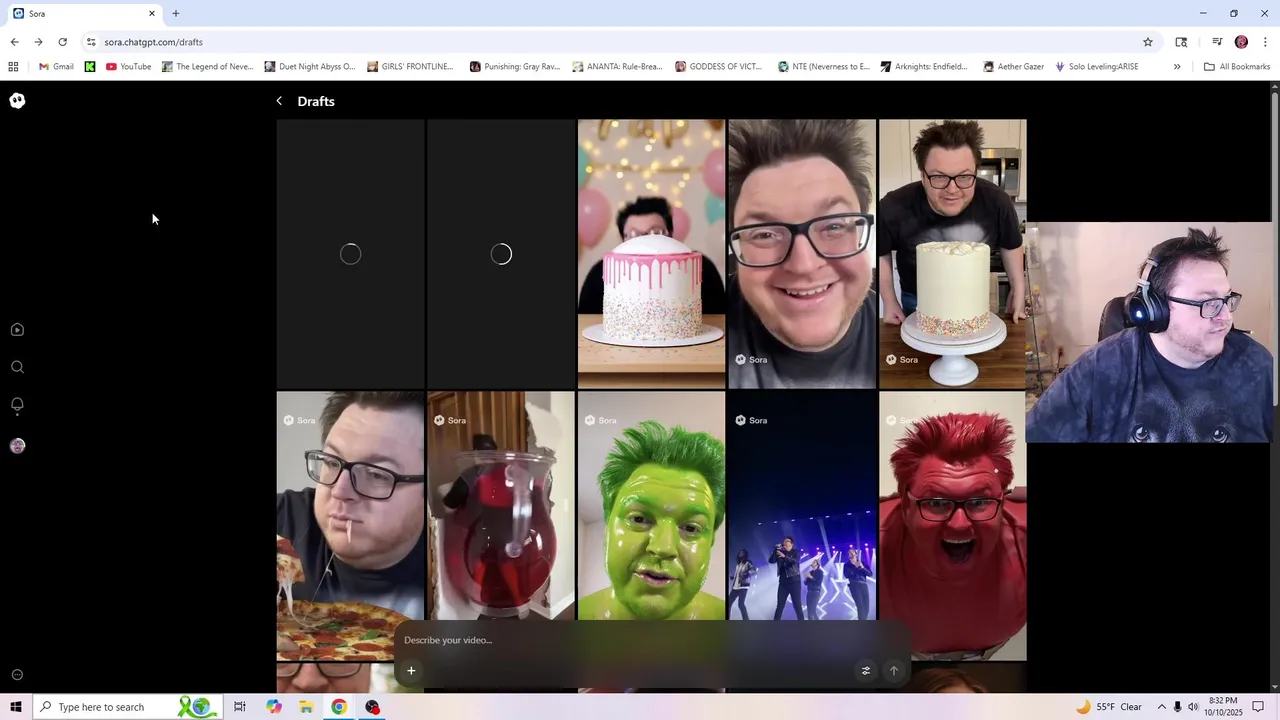This screenshot has height=720, width=1280.
Task: Open the Arknights: Endfield bookmark
Action: [925, 67]
